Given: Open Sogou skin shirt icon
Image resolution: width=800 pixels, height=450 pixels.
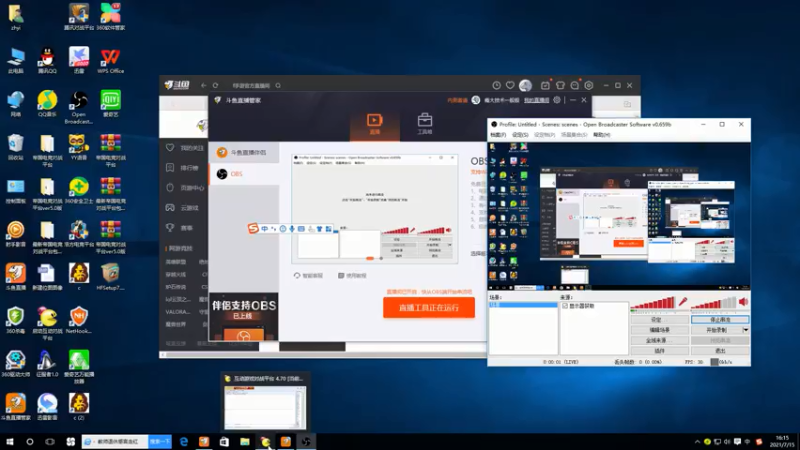Looking at the screenshot, I should coord(319,229).
